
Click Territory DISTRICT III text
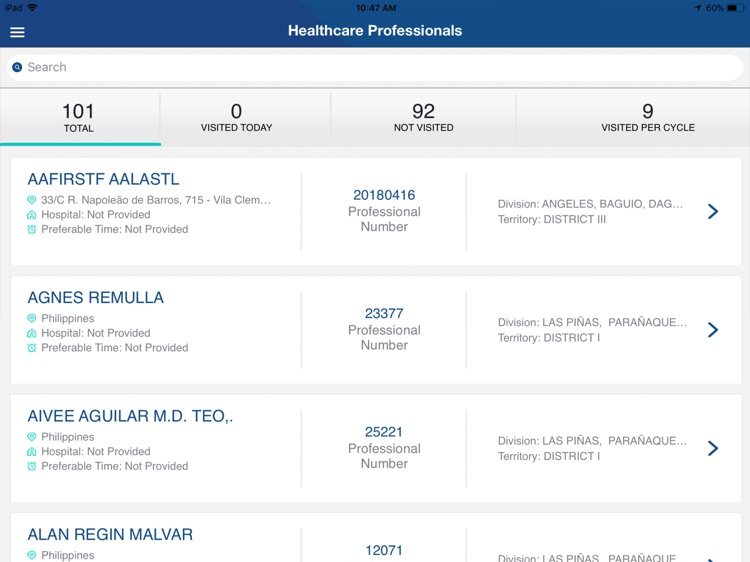coord(552,220)
